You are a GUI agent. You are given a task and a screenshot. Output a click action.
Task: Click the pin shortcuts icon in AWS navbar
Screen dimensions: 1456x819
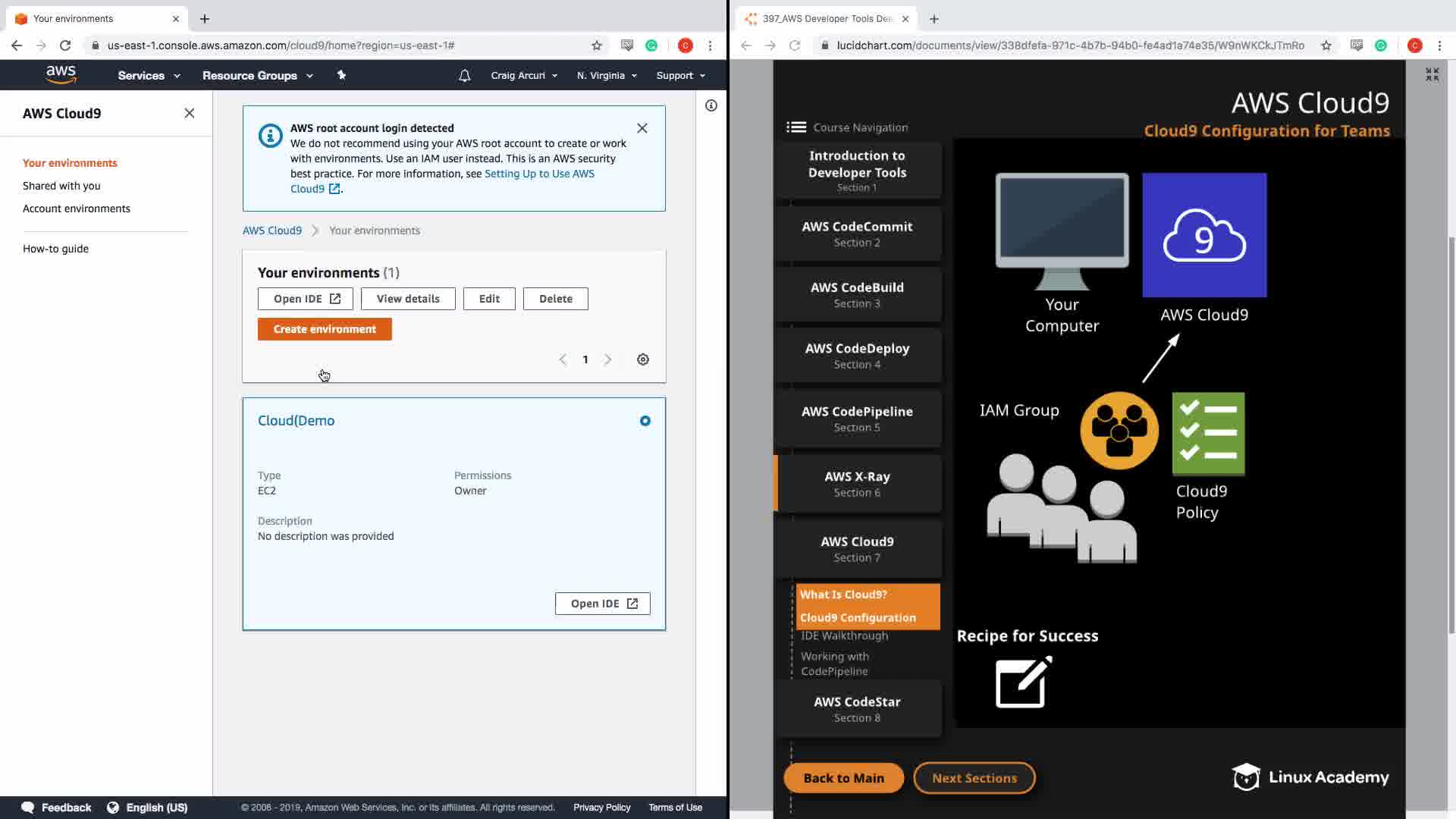341,75
